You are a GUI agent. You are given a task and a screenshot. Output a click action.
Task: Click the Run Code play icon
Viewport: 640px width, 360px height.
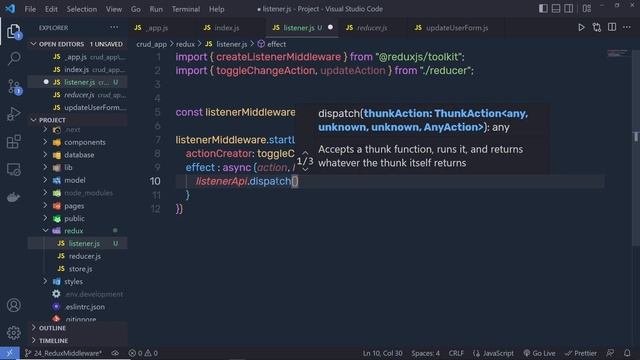581,28
